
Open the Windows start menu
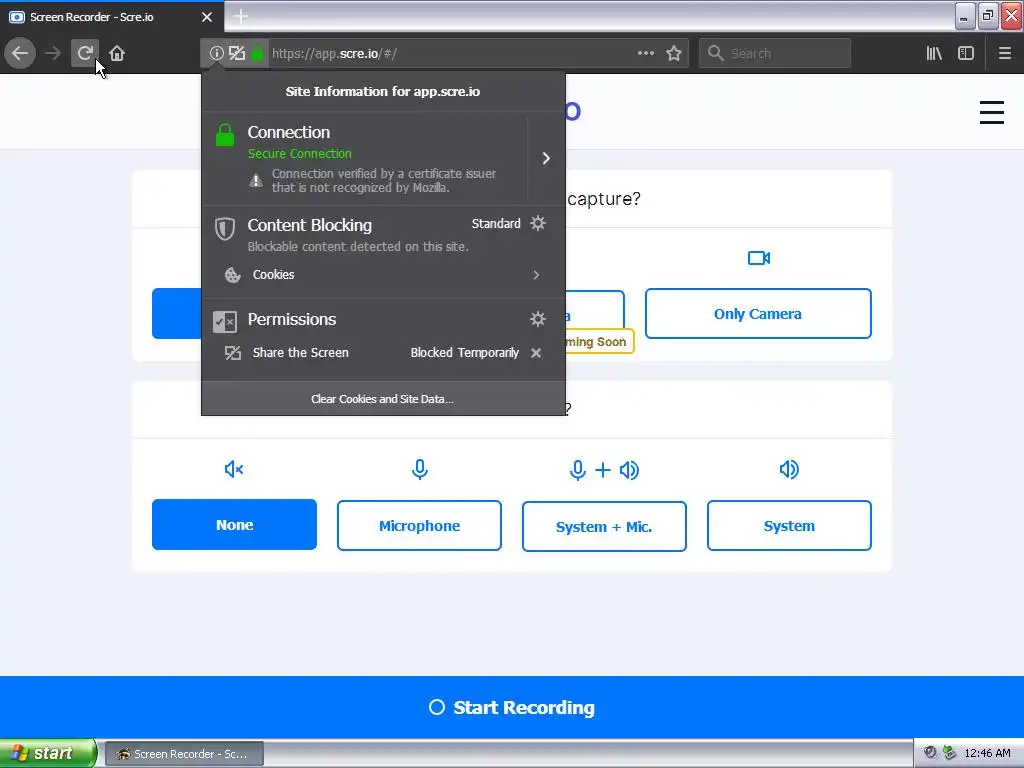coord(48,753)
